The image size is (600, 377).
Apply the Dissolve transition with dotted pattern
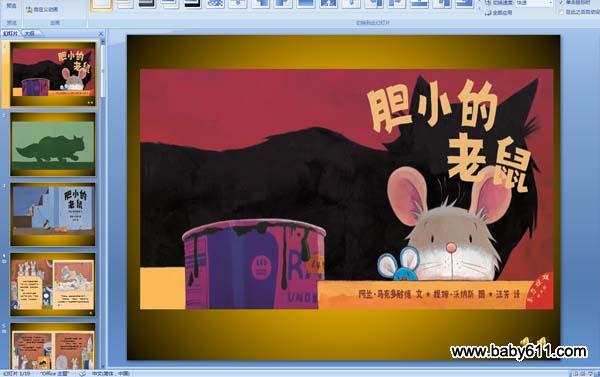click(215, 4)
